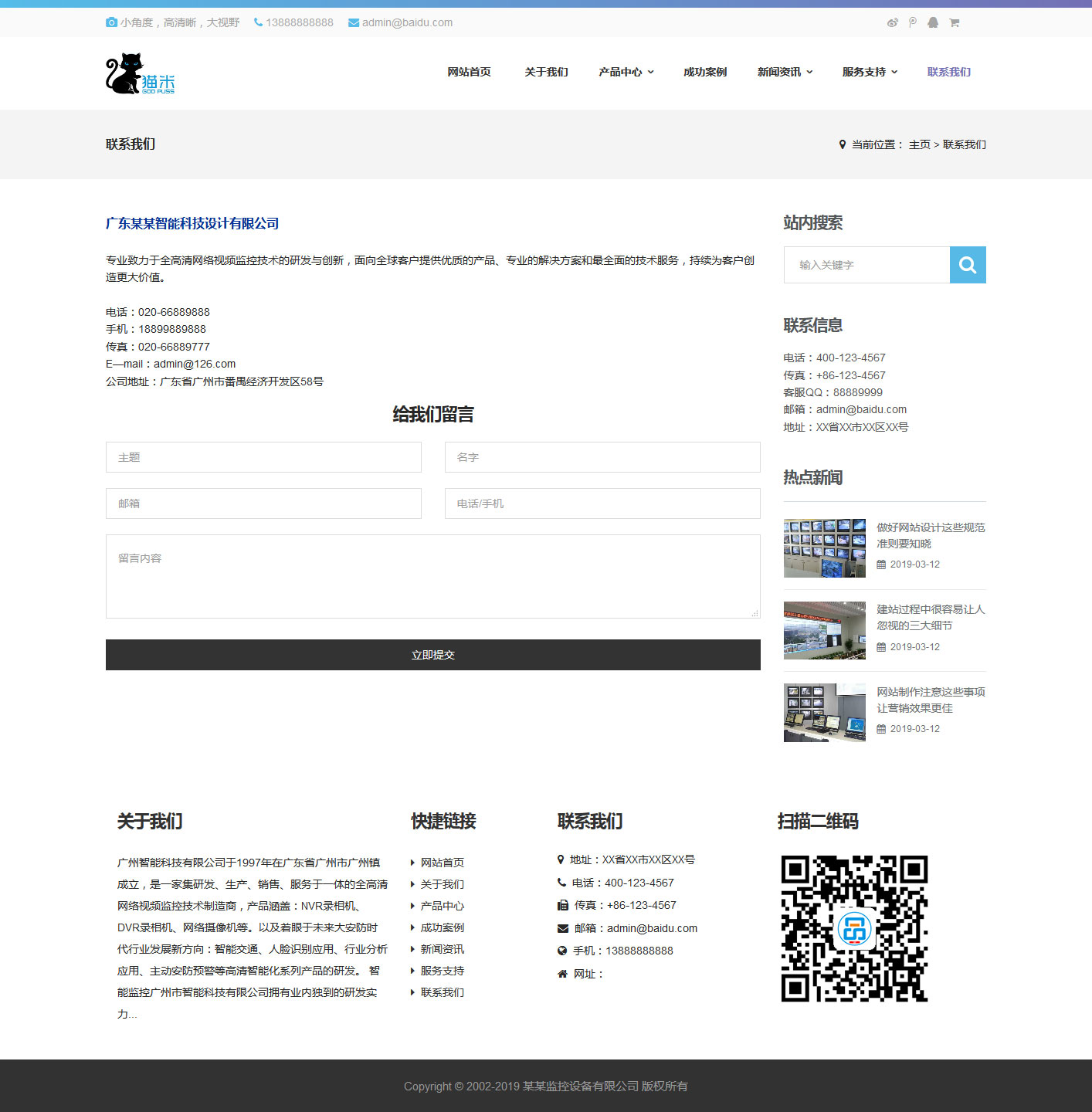
Task: Open the first hot news thumbnail
Action: pyautogui.click(x=824, y=548)
